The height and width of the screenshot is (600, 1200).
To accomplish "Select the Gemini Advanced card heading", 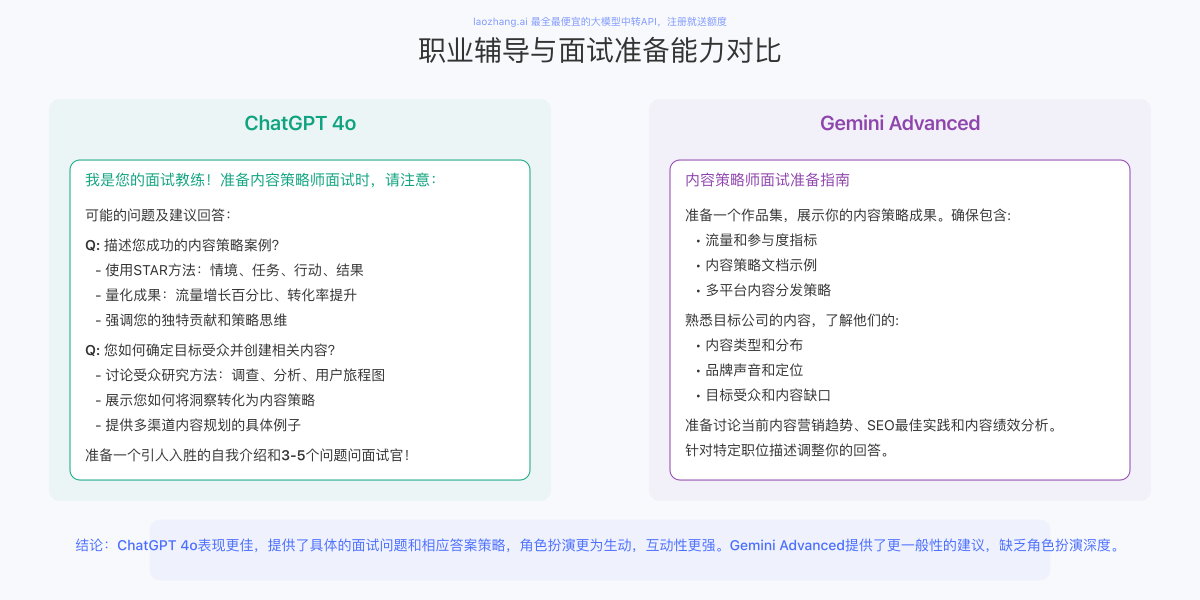I will [900, 123].
